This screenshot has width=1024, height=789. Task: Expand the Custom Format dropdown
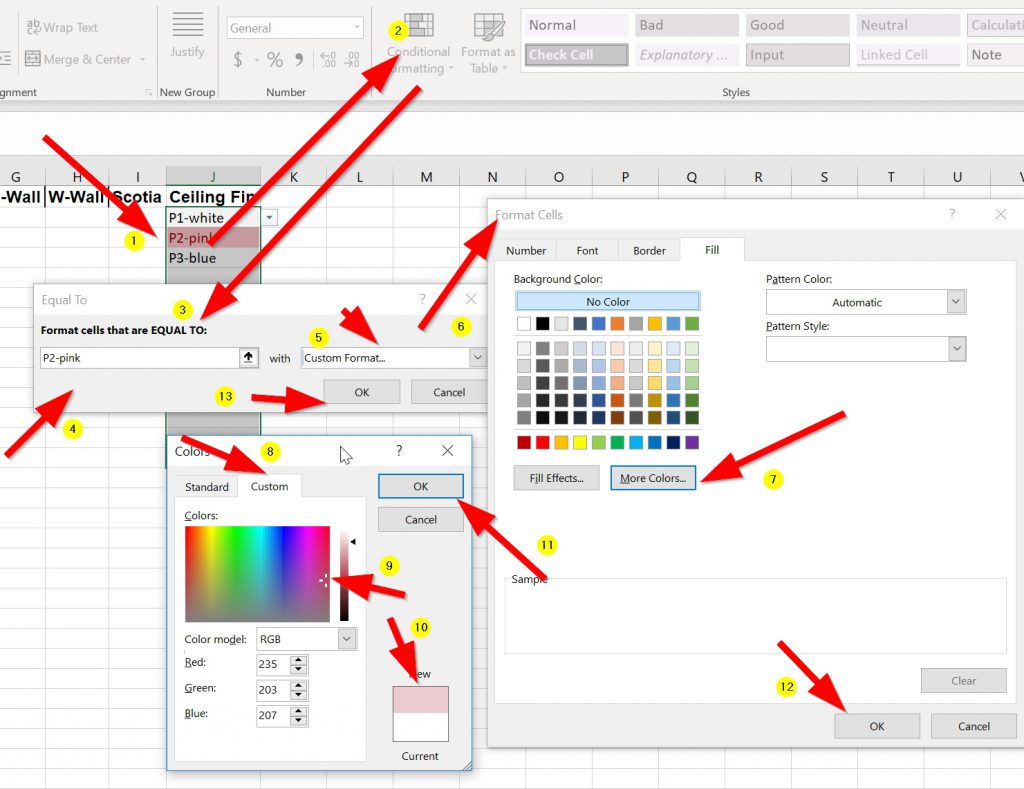[477, 358]
